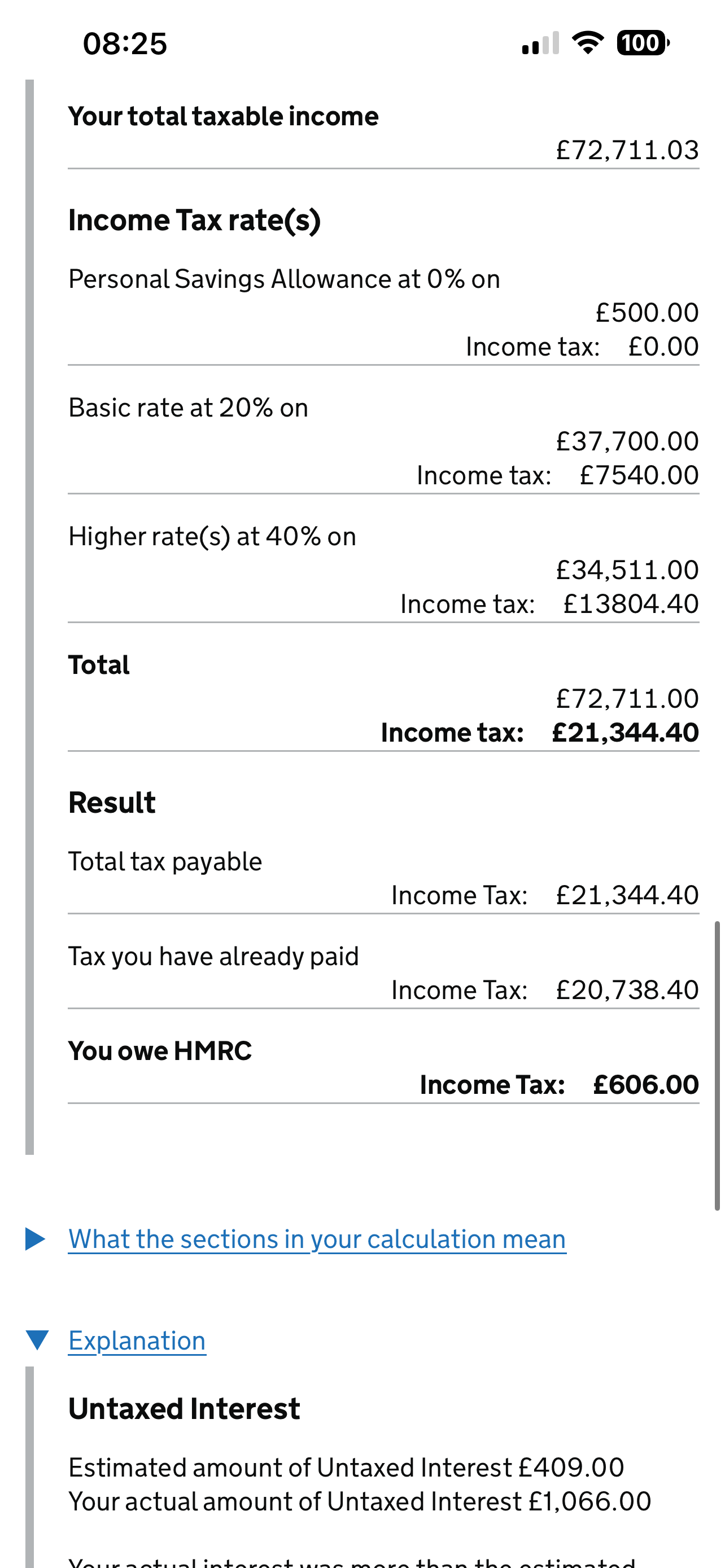Image resolution: width=725 pixels, height=1568 pixels.
Task: Tap the cellular signal strength icon
Action: click(540, 43)
